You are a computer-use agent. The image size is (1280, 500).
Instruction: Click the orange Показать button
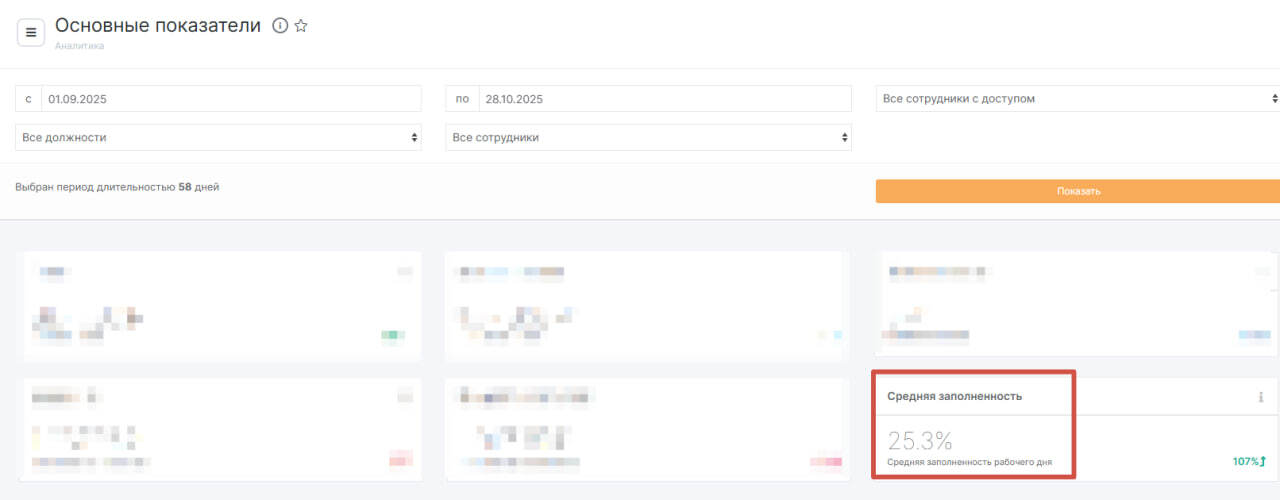click(x=1078, y=191)
